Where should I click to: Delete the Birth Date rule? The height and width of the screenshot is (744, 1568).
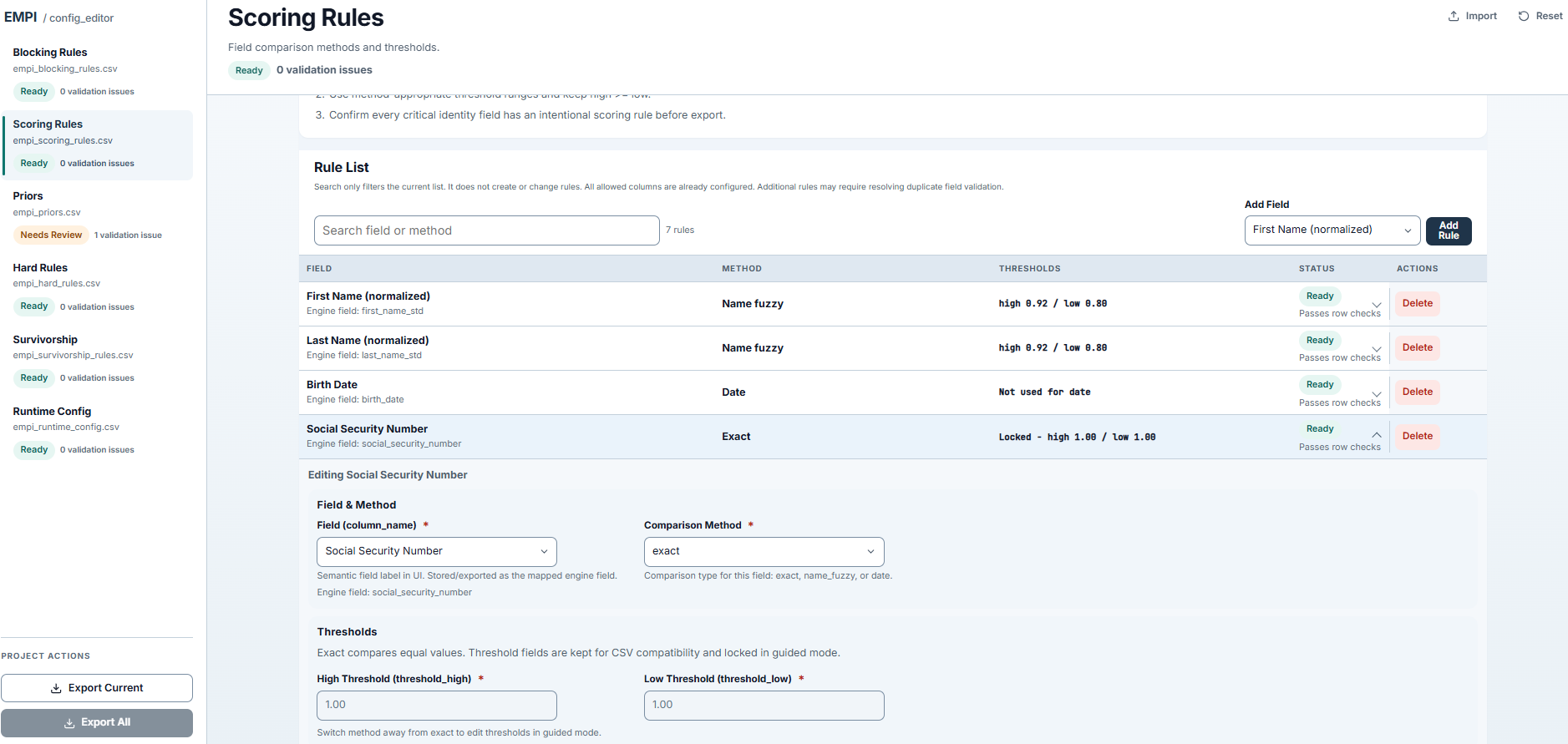click(x=1418, y=392)
